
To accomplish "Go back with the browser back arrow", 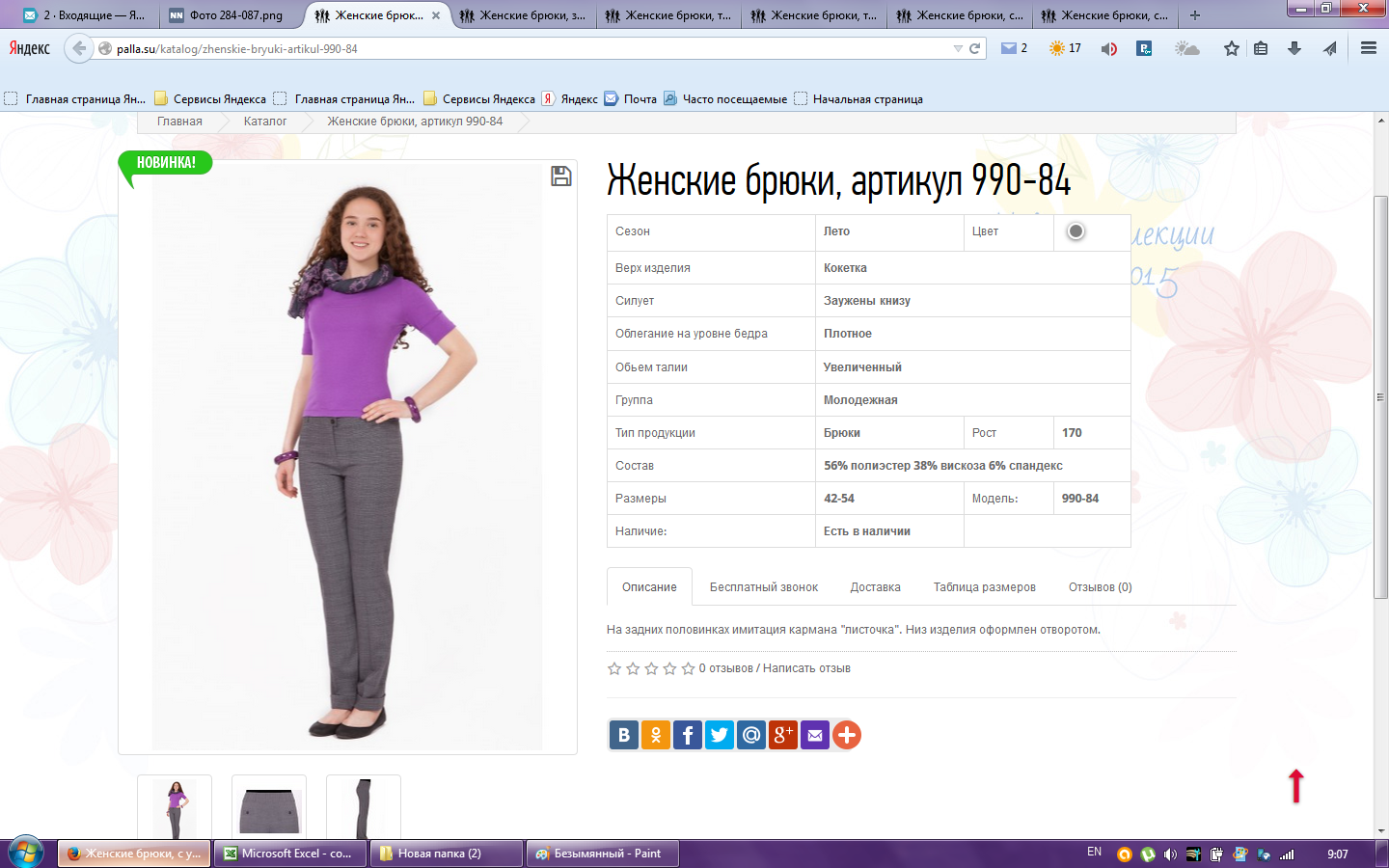I will pyautogui.click(x=79, y=48).
